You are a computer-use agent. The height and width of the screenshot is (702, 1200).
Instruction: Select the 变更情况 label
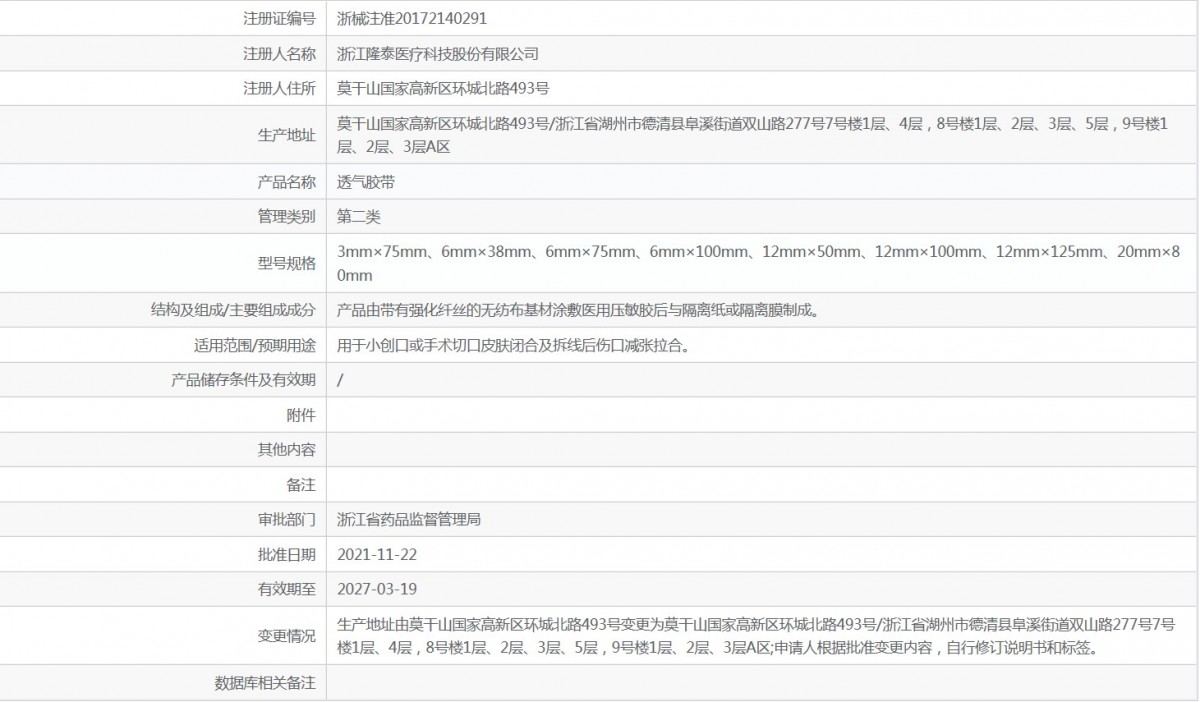(x=286, y=636)
